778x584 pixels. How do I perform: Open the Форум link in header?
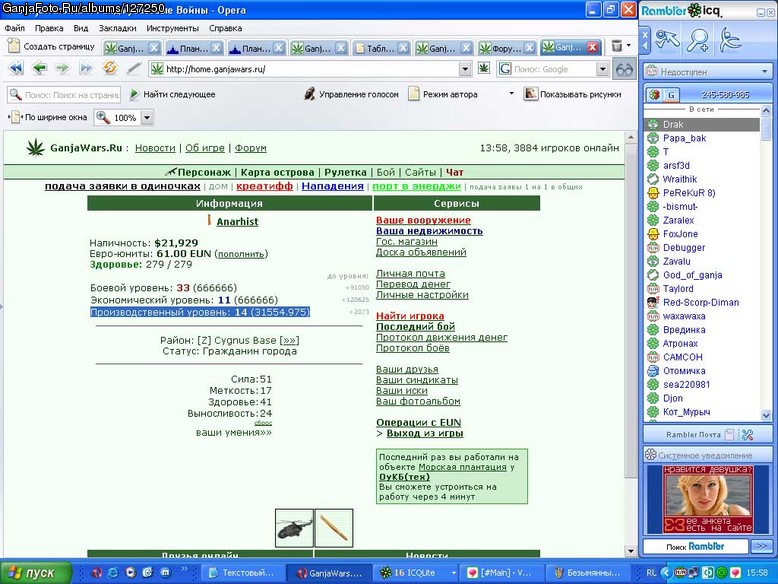click(x=251, y=148)
